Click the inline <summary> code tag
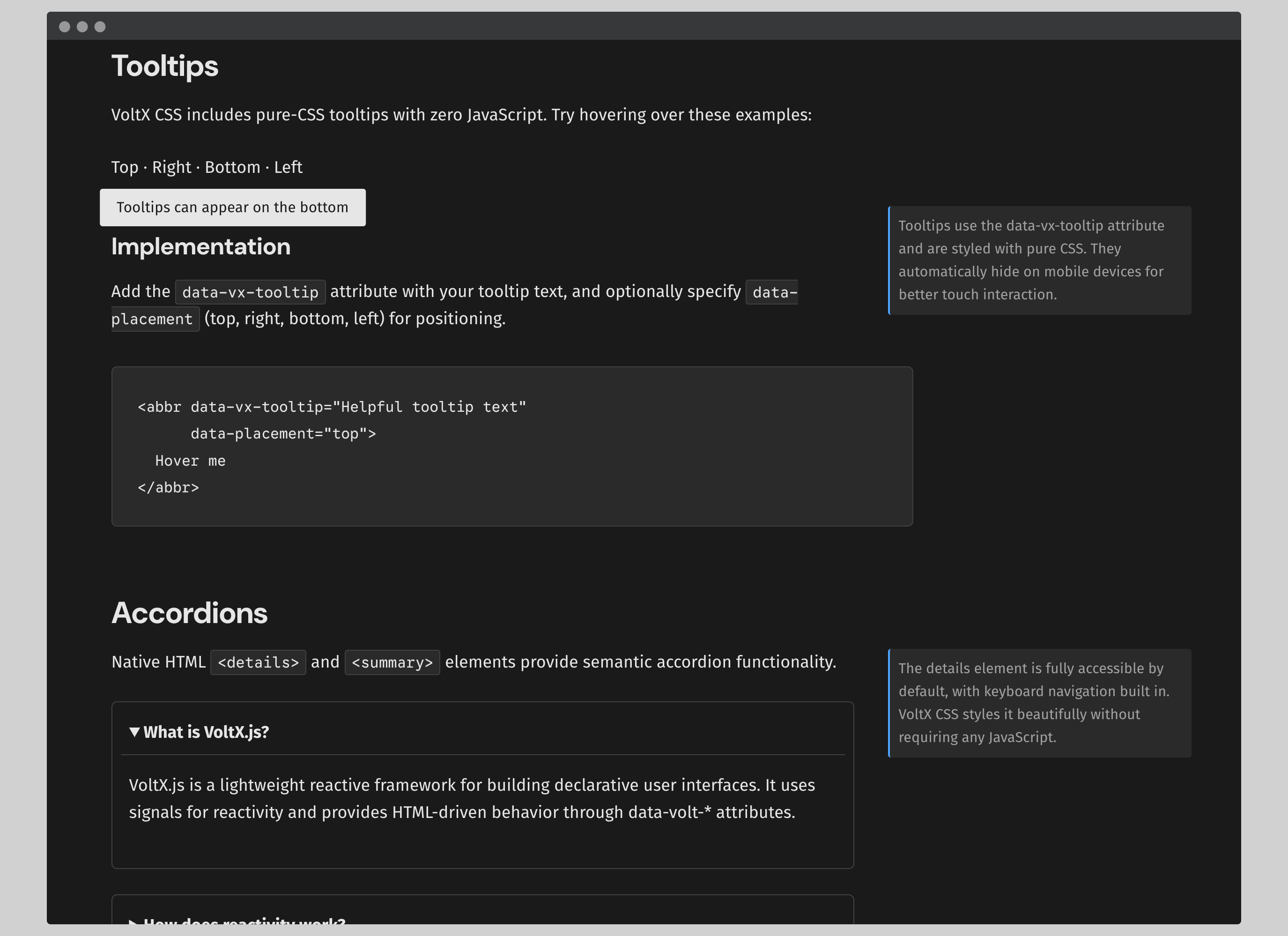The width and height of the screenshot is (1288, 936). pos(392,663)
